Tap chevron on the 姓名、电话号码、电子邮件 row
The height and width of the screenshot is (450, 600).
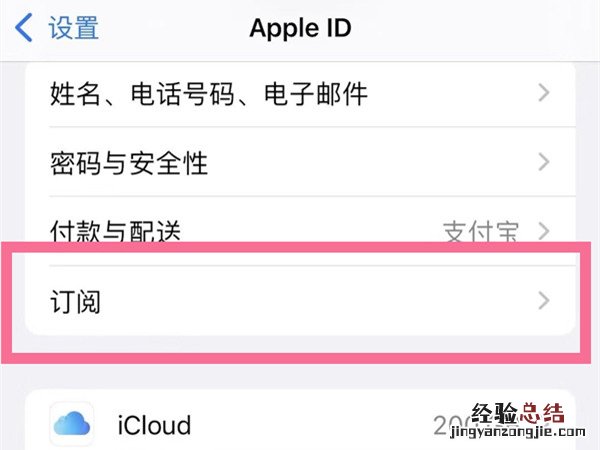[544, 94]
